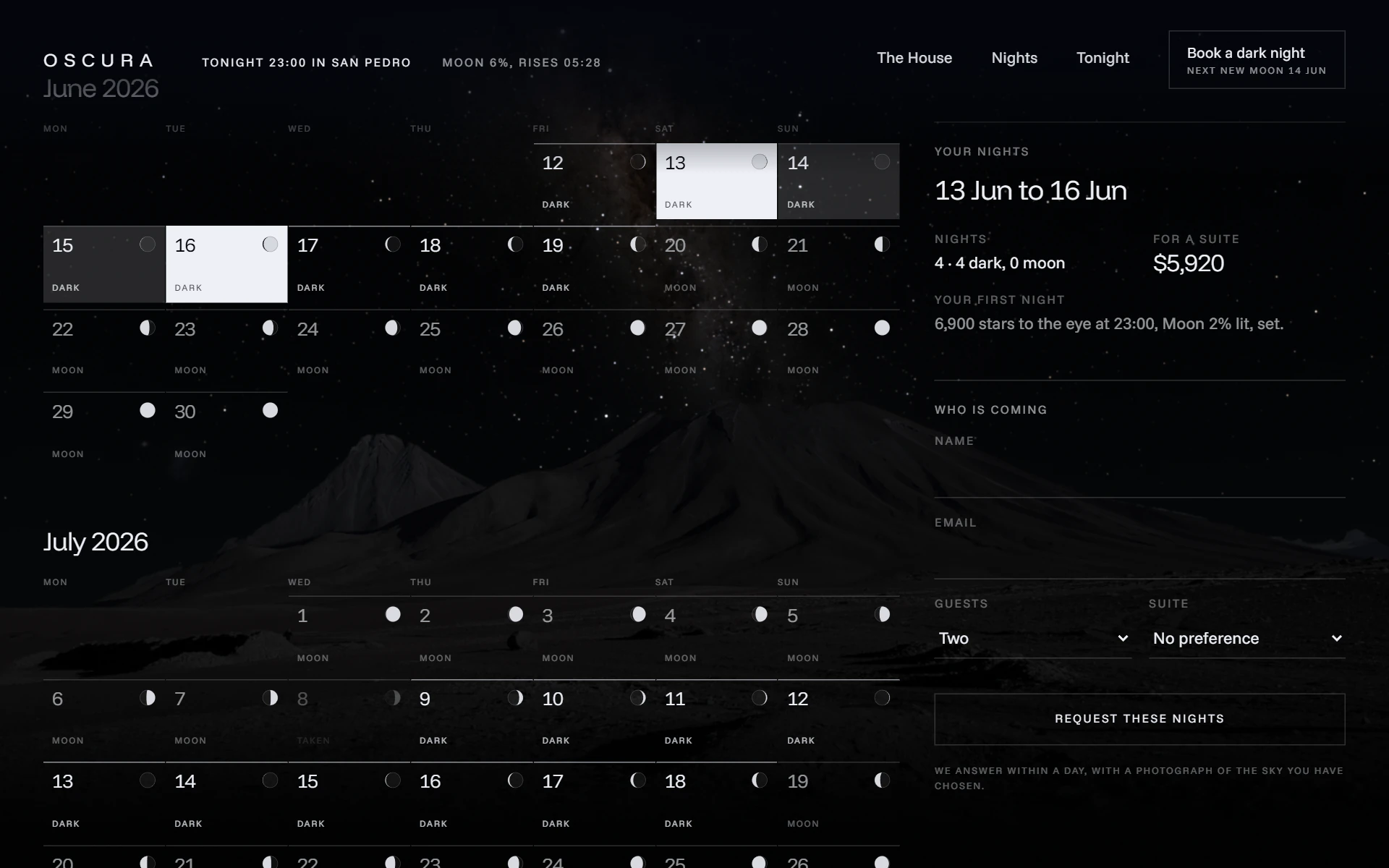
Task: Click the full moon icon on June 28
Action: 882,328
